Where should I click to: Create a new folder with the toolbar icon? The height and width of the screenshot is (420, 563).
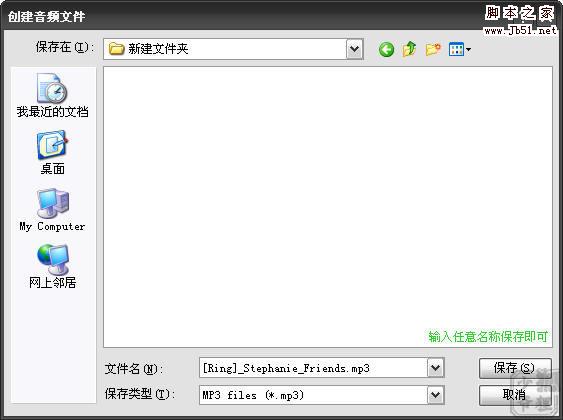433,49
